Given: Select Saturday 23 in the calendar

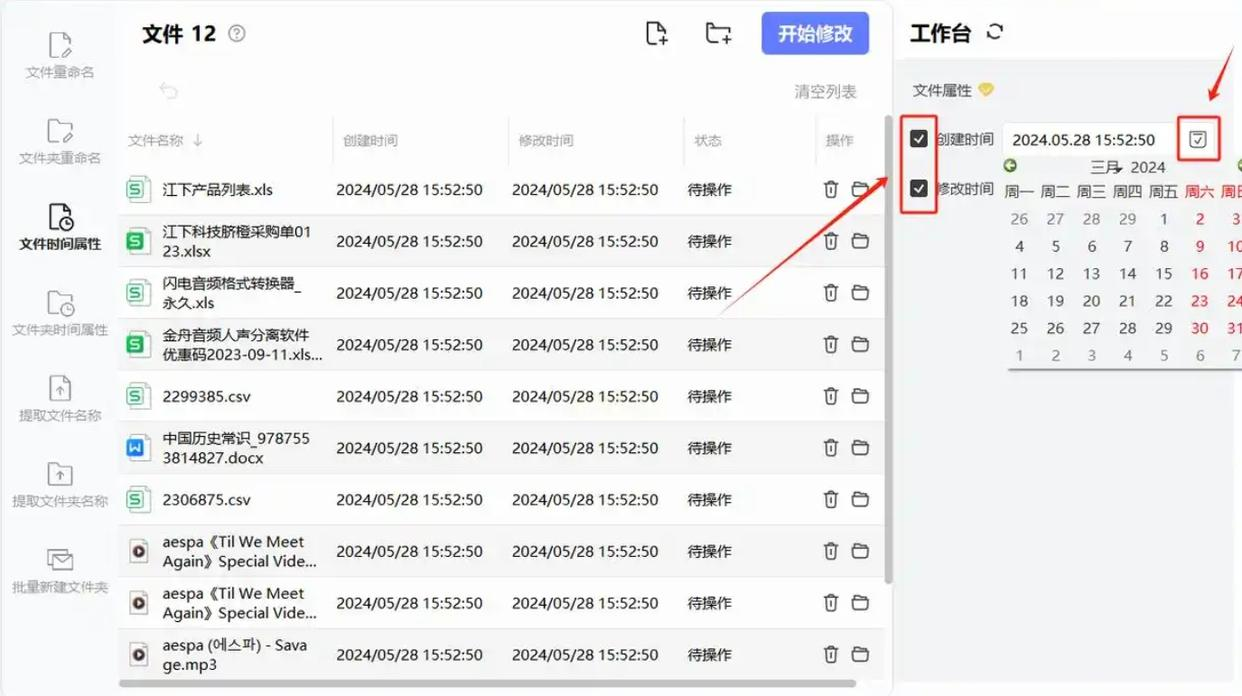Looking at the screenshot, I should pos(1200,300).
